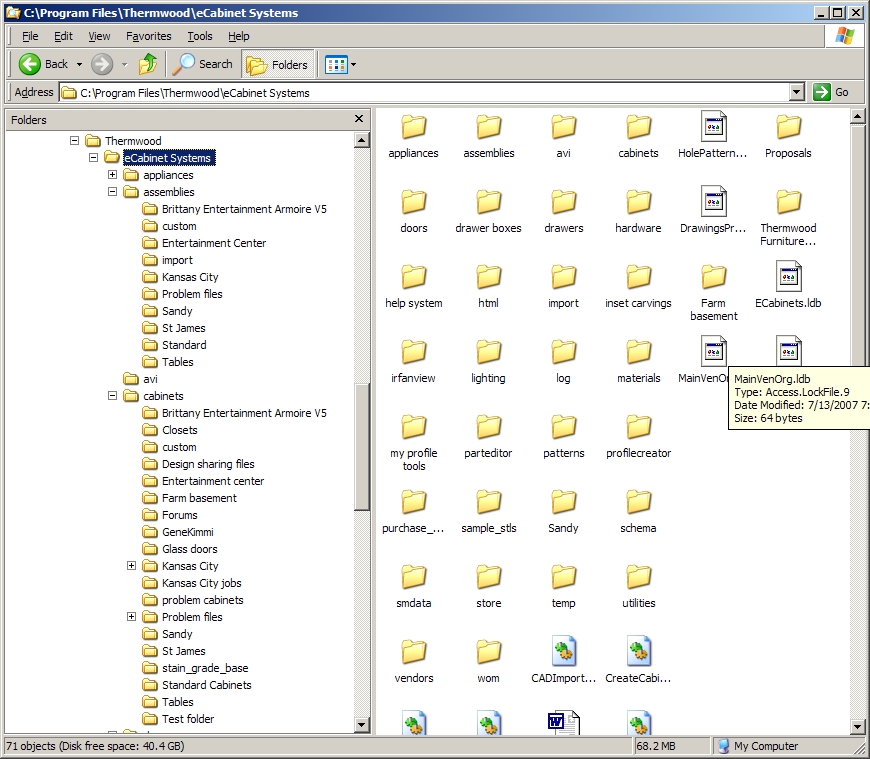Go up one folder level icon
The width and height of the screenshot is (870, 759).
point(148,64)
